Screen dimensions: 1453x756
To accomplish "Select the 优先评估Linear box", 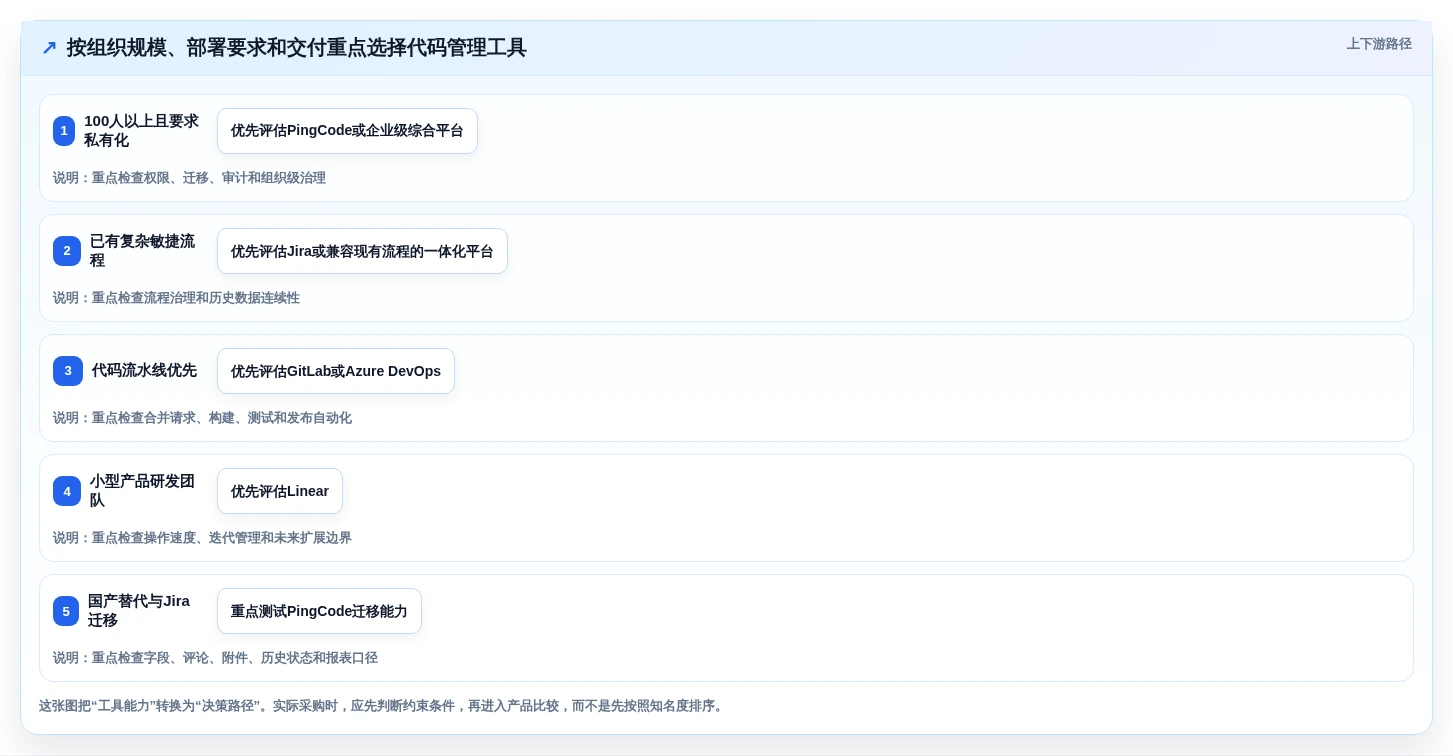I will tap(280, 491).
